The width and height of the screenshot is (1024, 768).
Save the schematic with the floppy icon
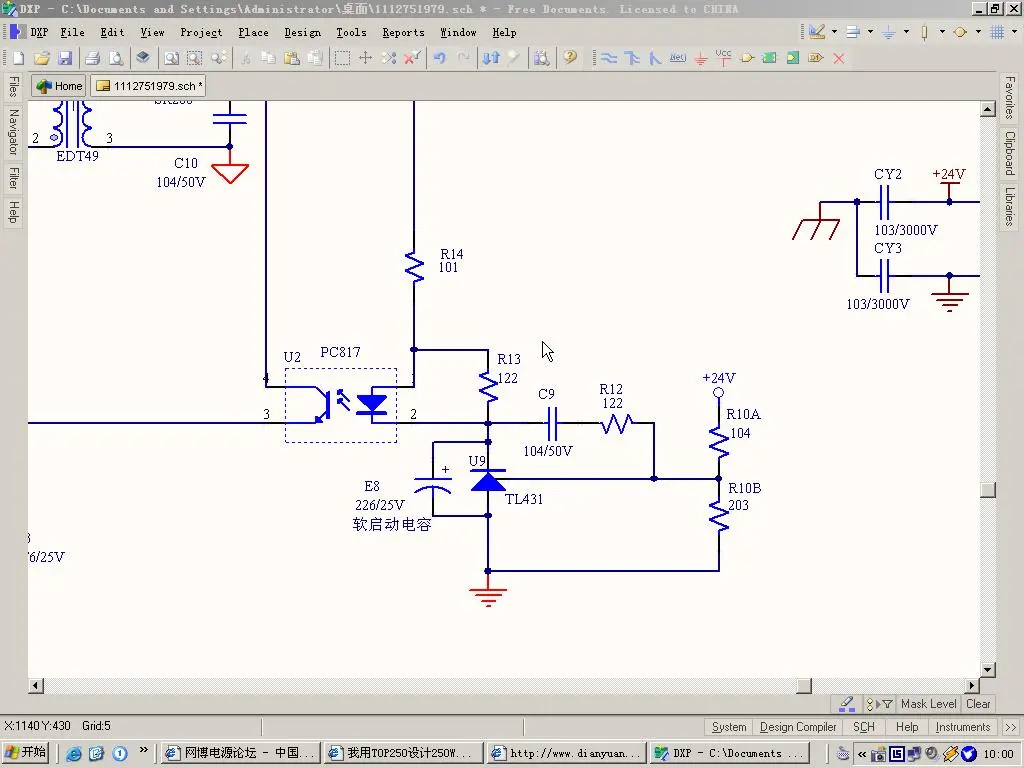click(x=65, y=58)
